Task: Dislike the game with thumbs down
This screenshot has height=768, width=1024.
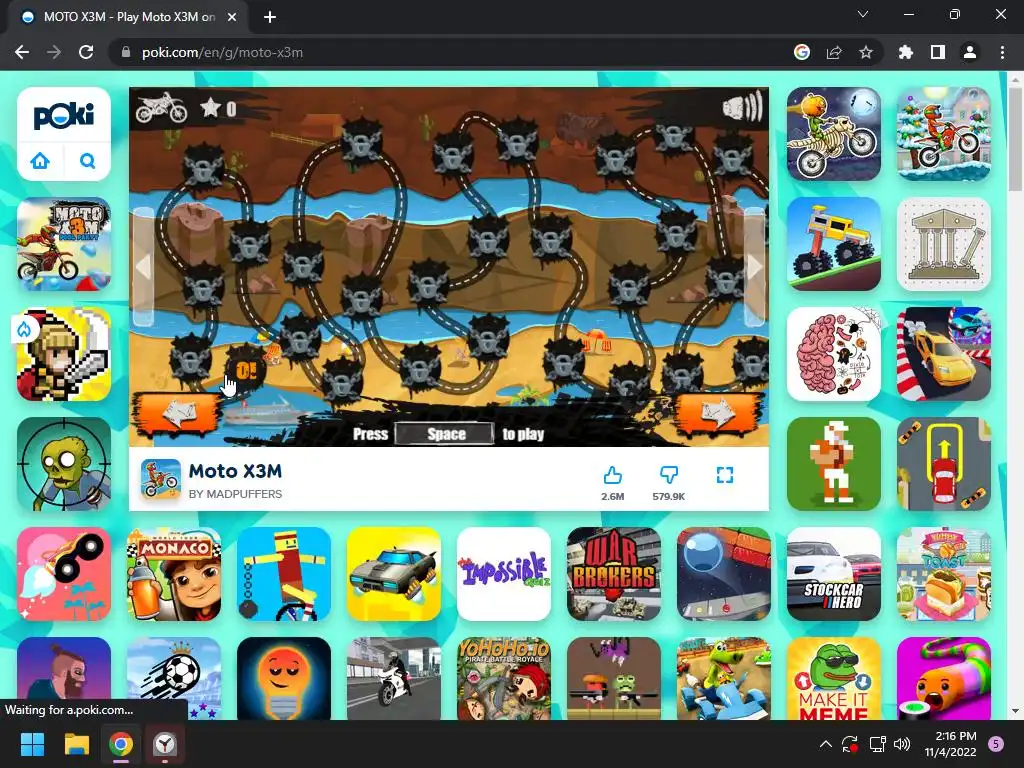Action: click(x=669, y=475)
